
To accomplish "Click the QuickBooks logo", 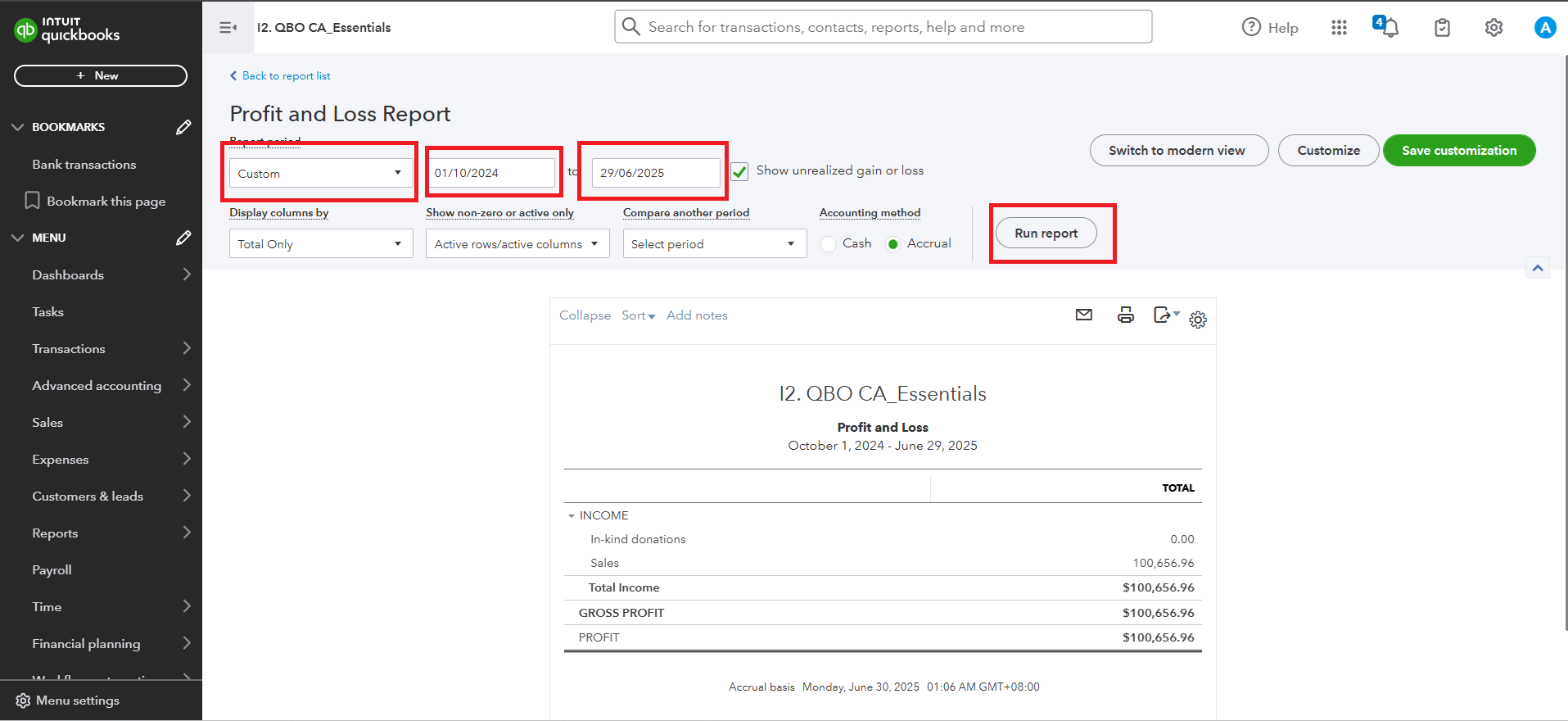I will point(67,29).
